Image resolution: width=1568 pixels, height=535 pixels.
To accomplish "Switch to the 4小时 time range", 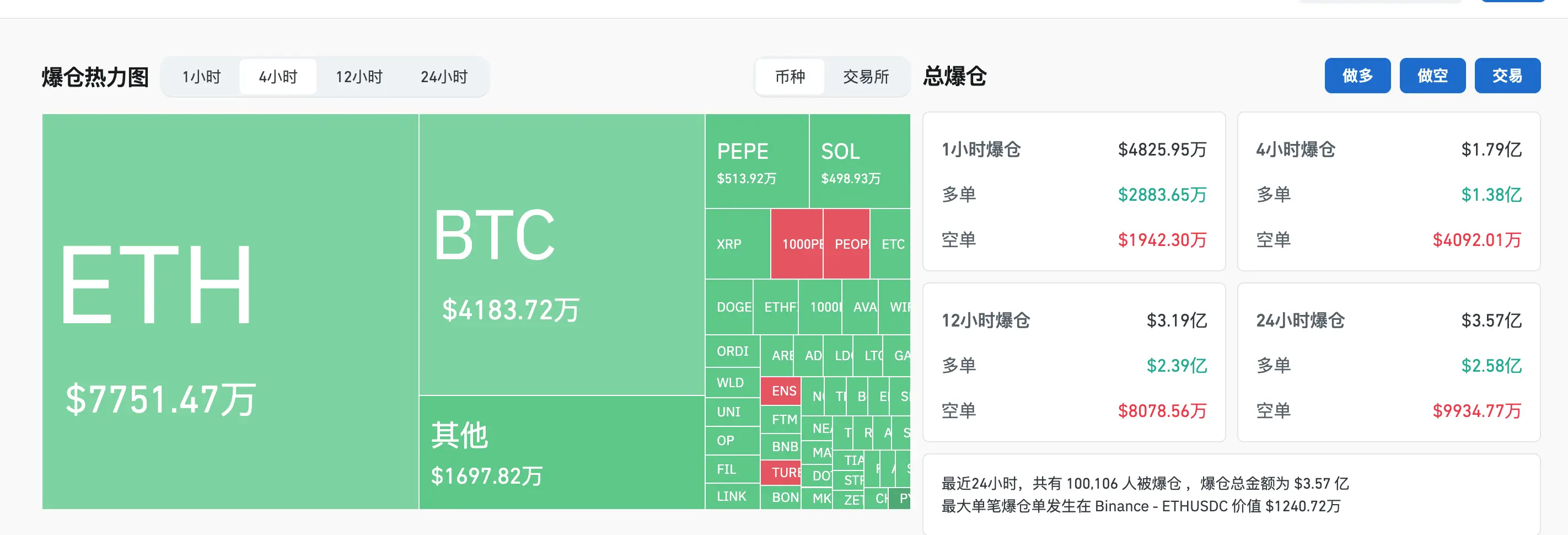I will pyautogui.click(x=278, y=77).
